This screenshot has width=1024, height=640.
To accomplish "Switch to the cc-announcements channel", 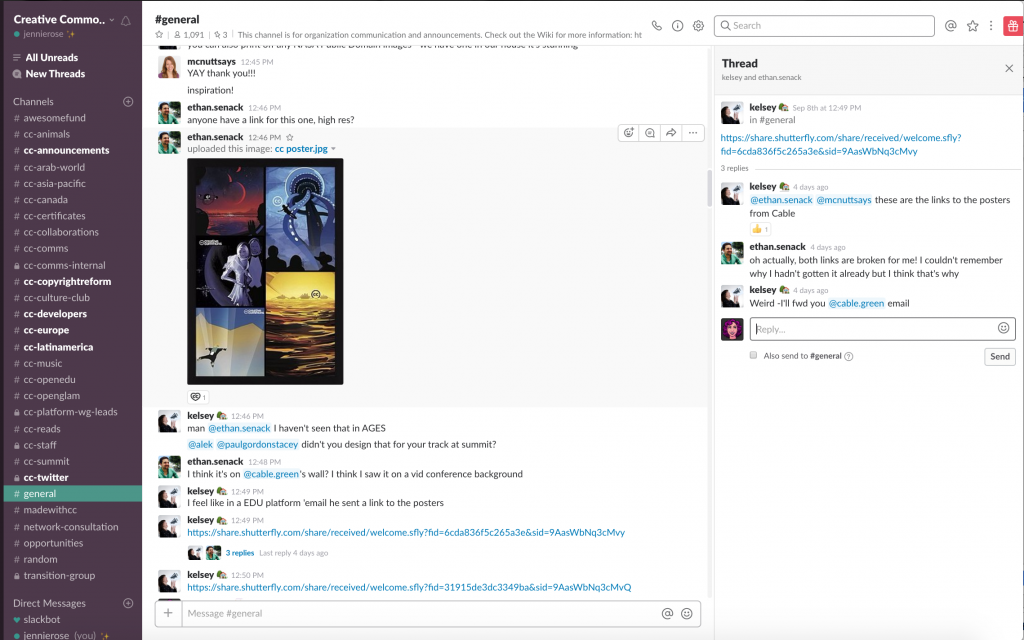I will 66,151.
